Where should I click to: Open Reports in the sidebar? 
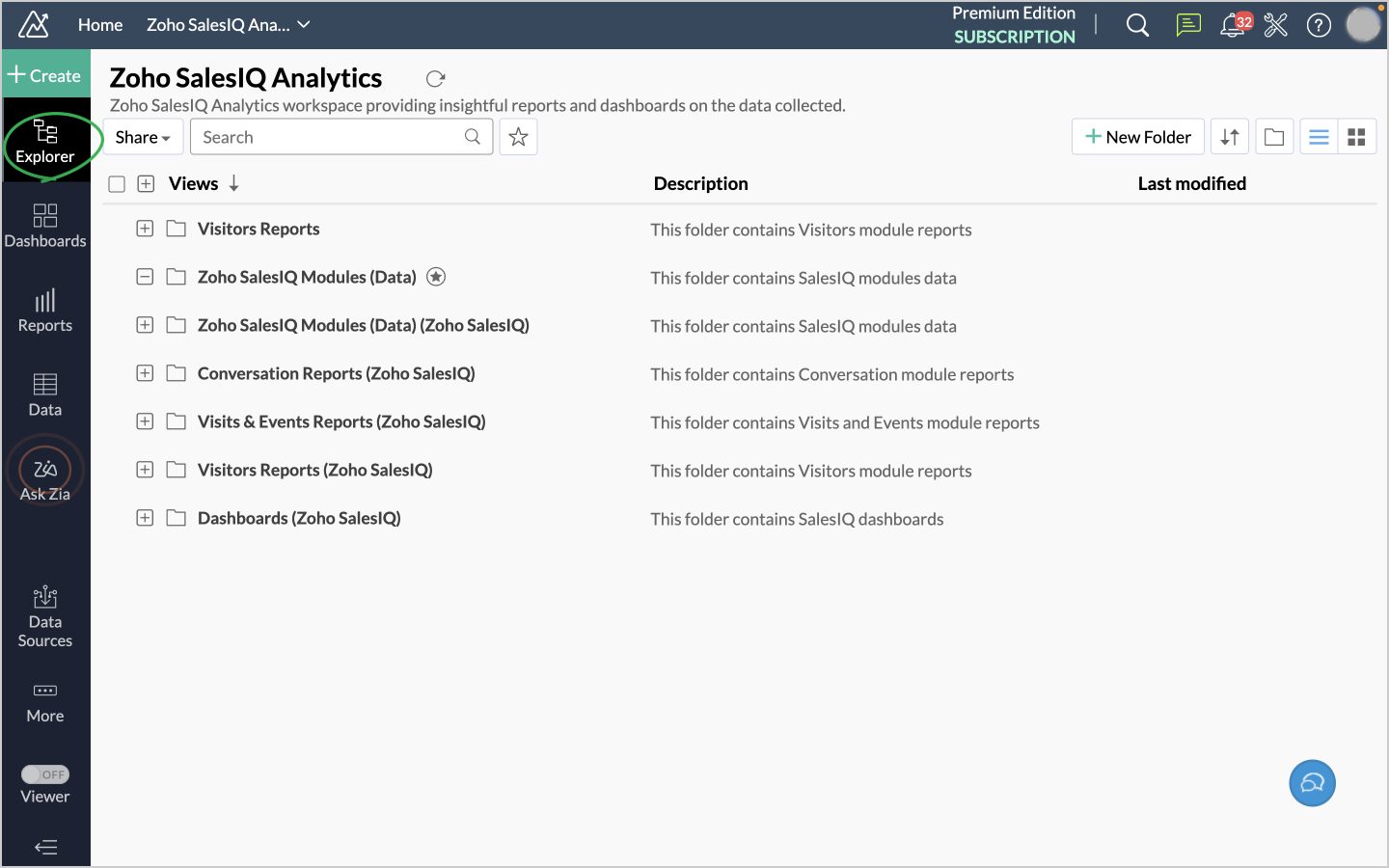point(45,311)
